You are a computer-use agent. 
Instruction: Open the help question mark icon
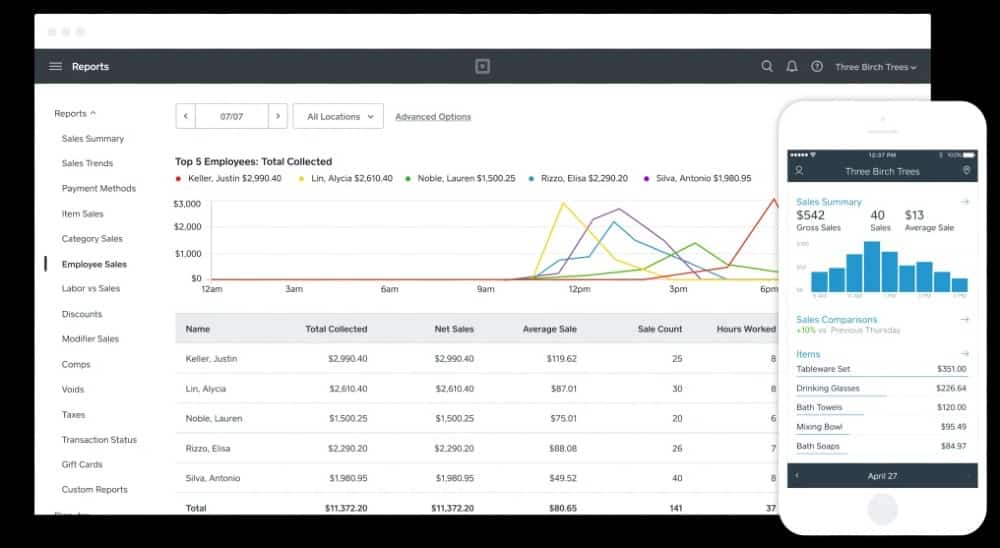pos(816,66)
